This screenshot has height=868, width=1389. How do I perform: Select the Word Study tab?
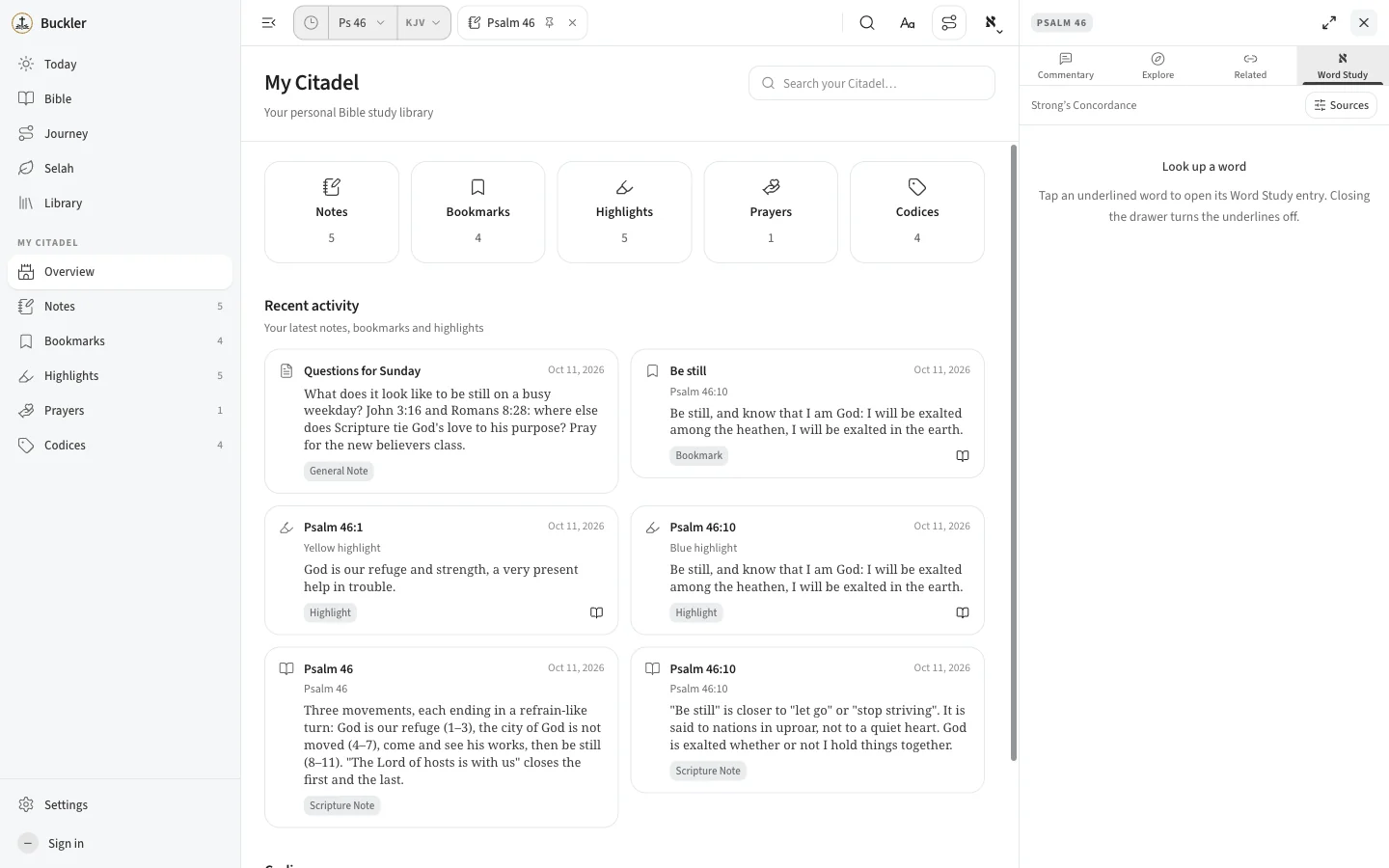coord(1343,66)
